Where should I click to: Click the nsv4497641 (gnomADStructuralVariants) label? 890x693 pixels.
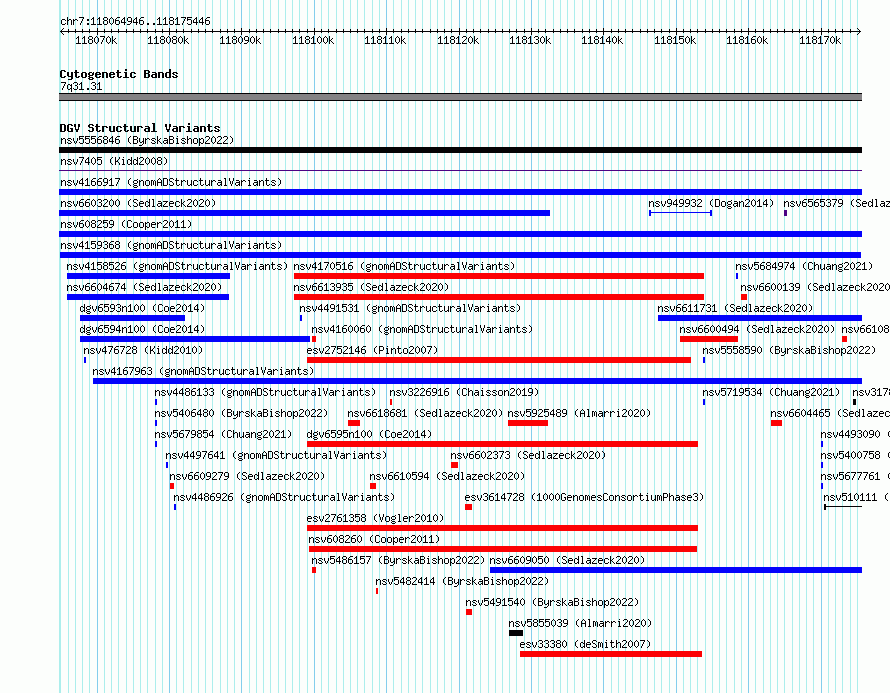pyautogui.click(x=276, y=455)
